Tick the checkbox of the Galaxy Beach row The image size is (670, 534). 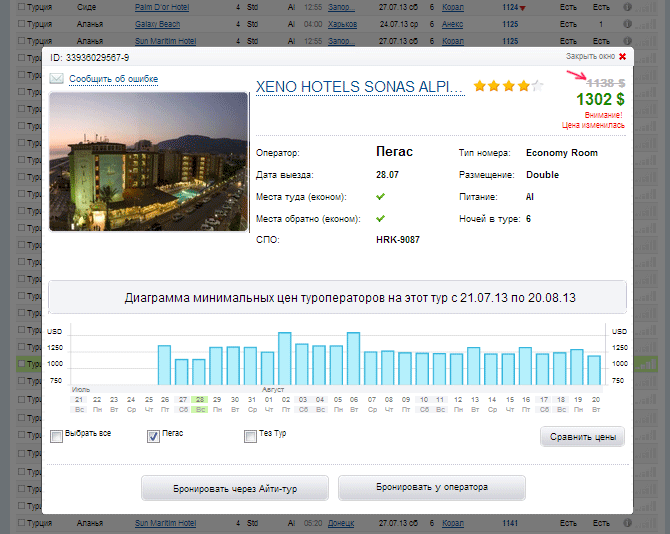(21, 23)
